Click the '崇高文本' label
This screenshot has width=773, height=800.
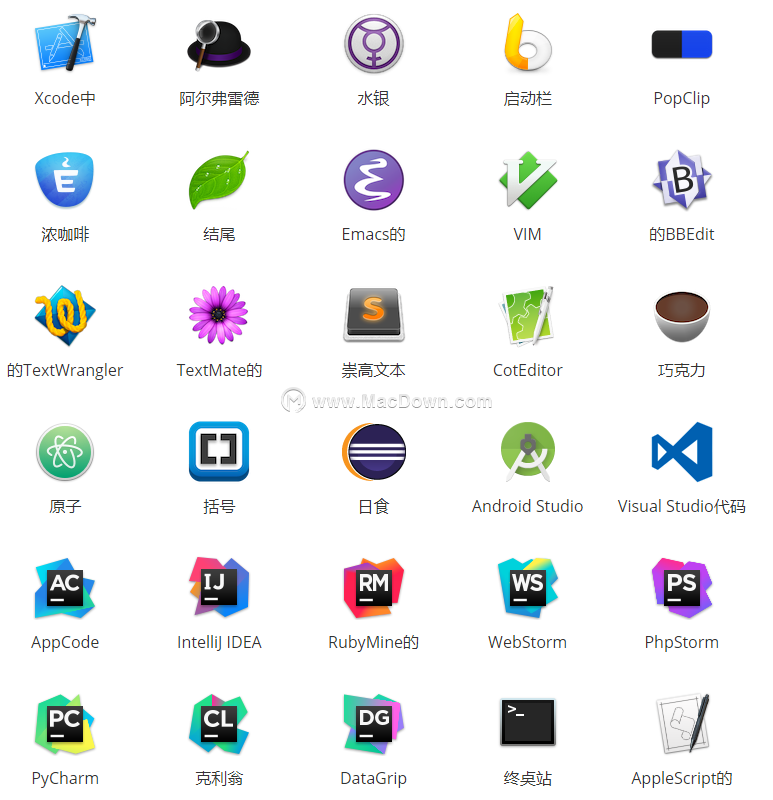pos(373,370)
